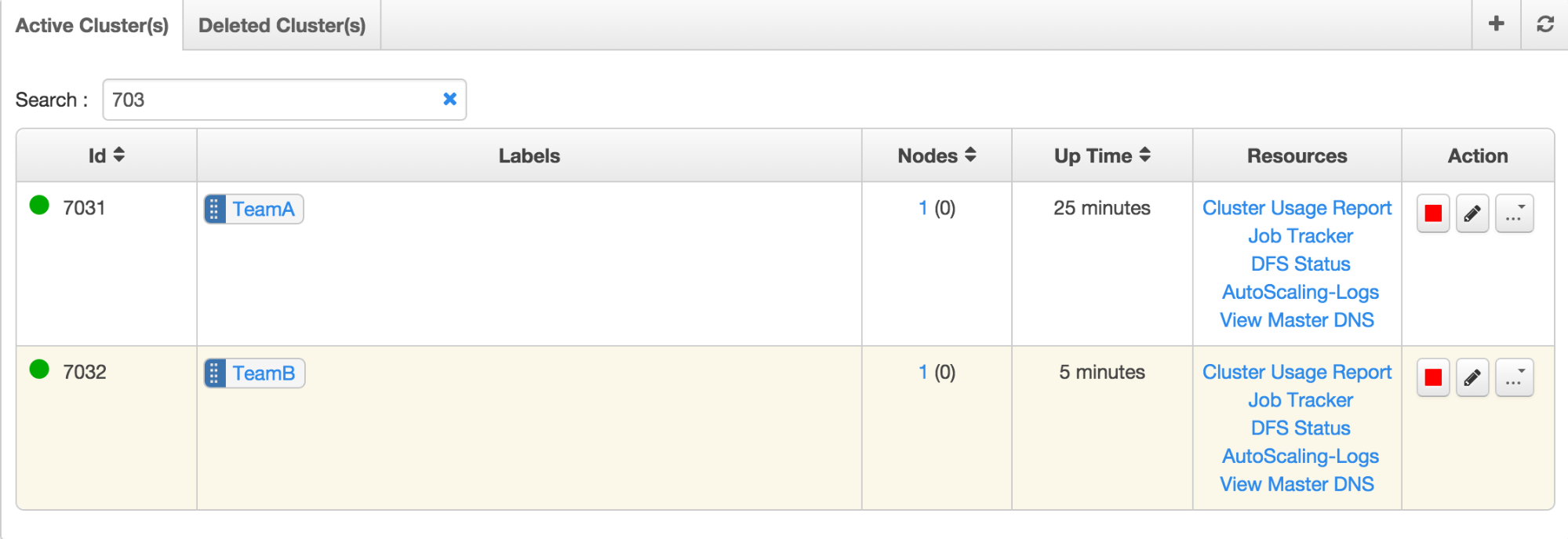Open more actions dropdown for cluster 7031
Image resolution: width=1568 pixels, height=539 pixels.
pyautogui.click(x=1514, y=213)
